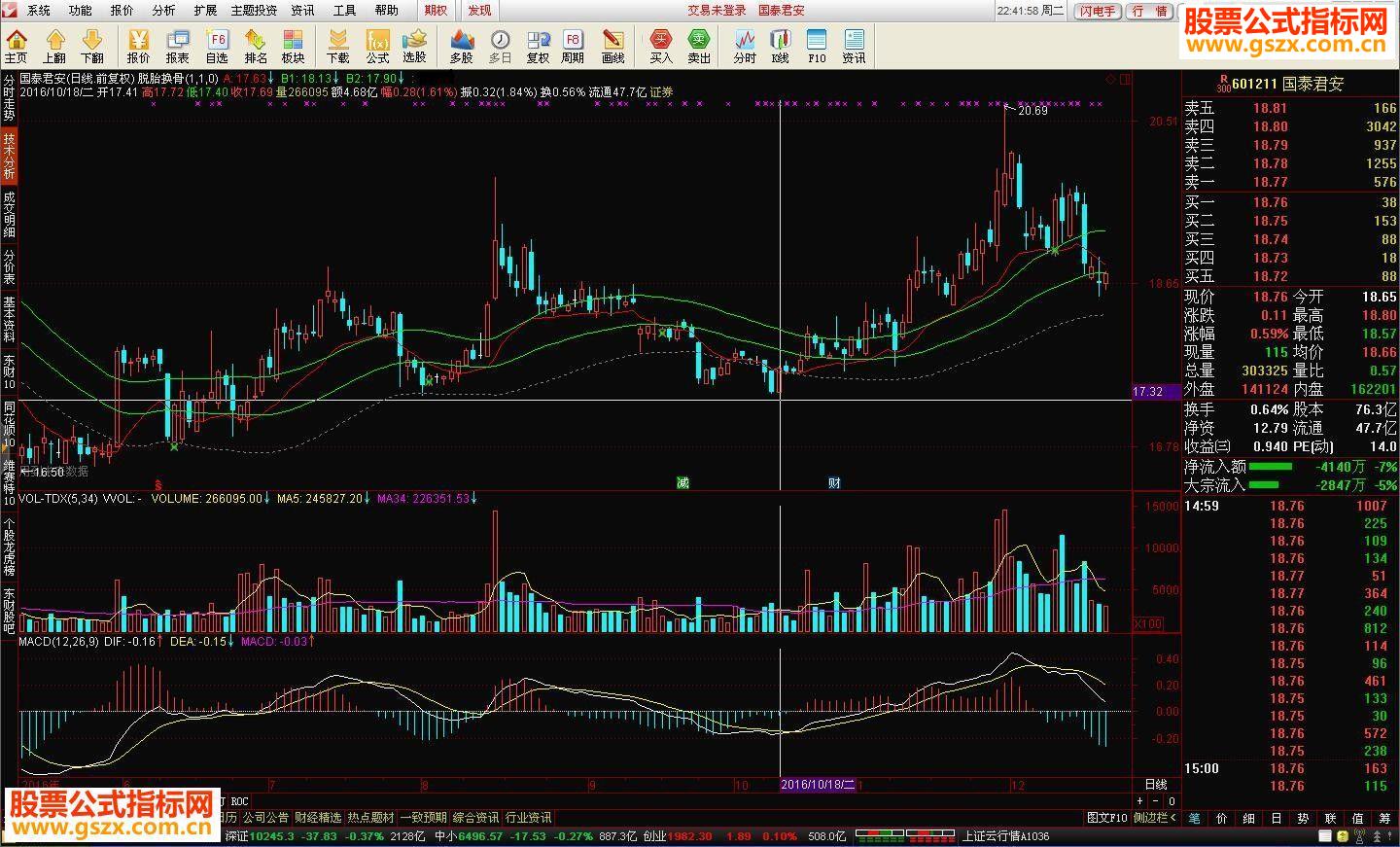The height and width of the screenshot is (847, 1400).
Task: Open 自选 F6 watchlist icon
Action: pyautogui.click(x=217, y=46)
